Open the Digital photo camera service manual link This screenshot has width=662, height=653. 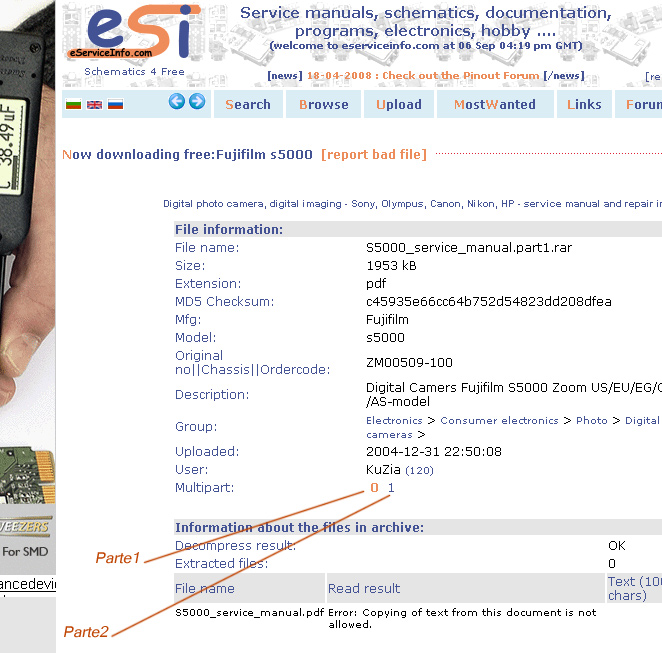[x=412, y=204]
